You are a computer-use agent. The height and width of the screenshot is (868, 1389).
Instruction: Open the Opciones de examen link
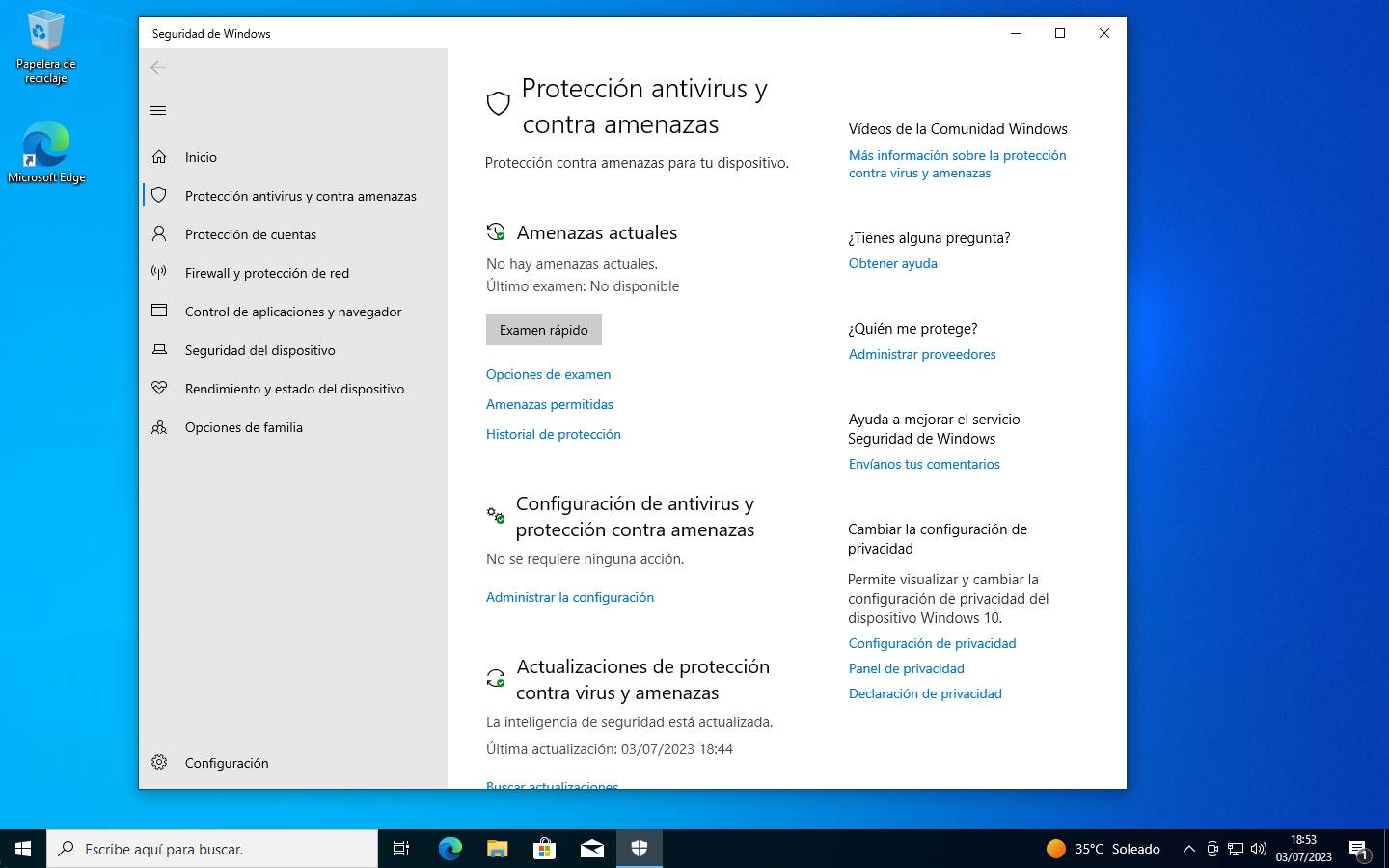(548, 374)
